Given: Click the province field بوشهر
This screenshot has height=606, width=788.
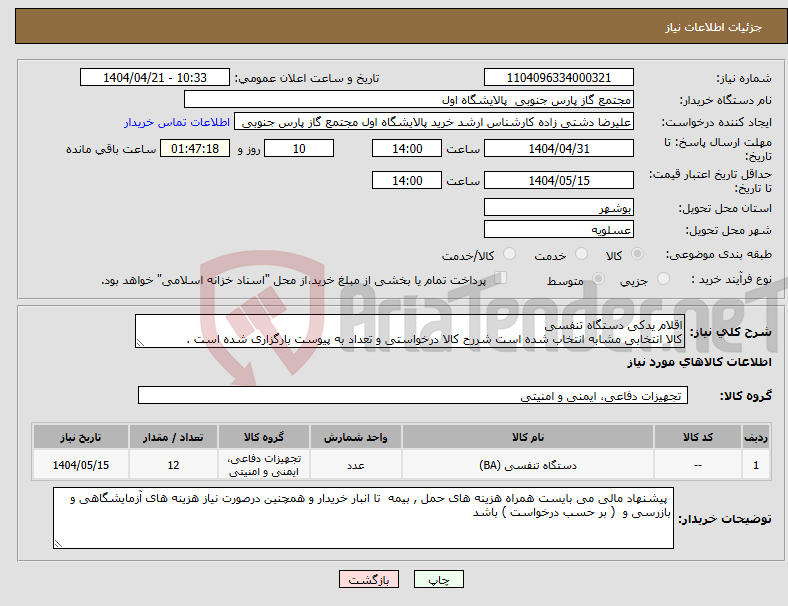Looking at the screenshot, I should pyautogui.click(x=558, y=207).
